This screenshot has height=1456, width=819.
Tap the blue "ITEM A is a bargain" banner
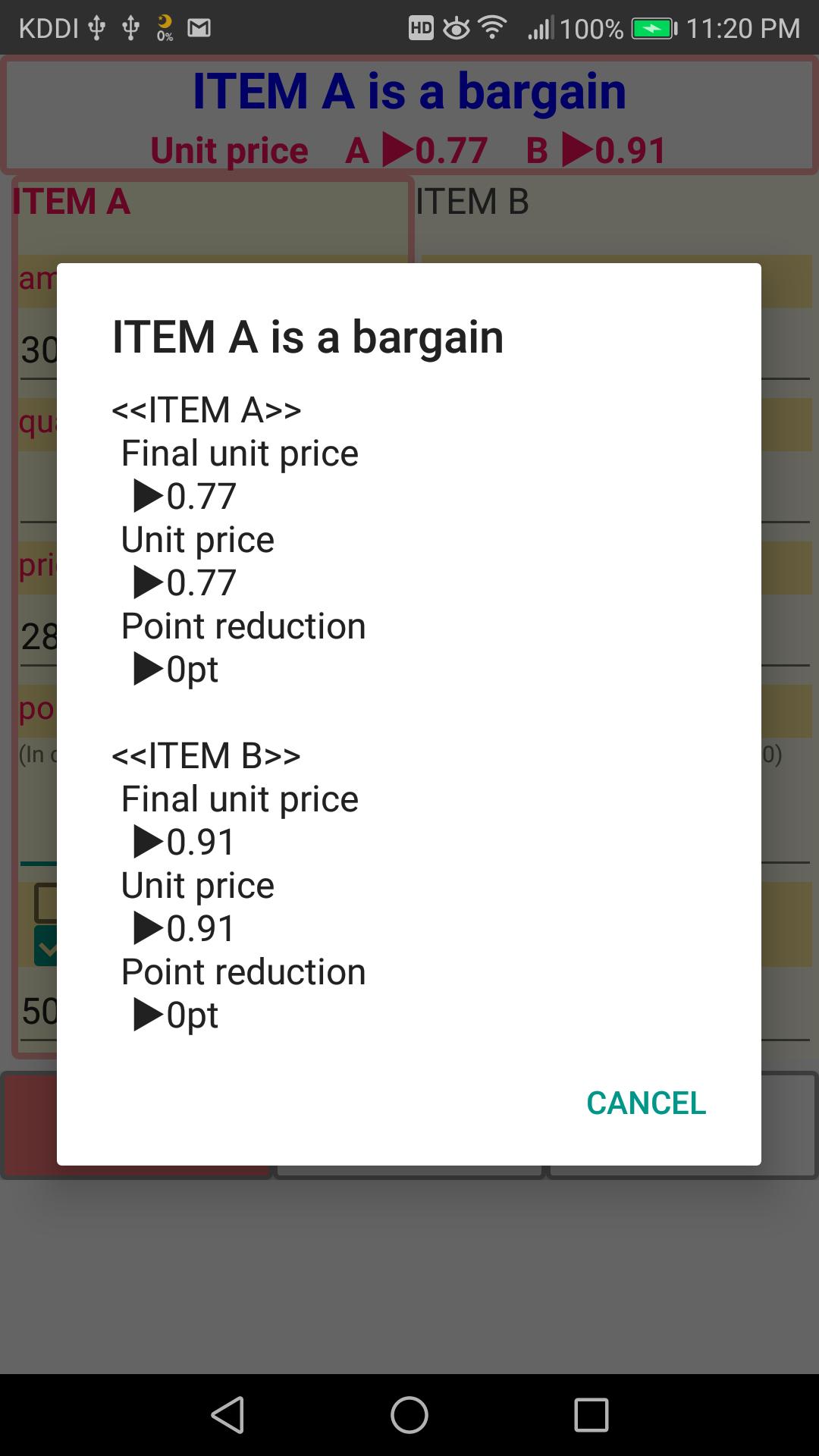pos(409,93)
